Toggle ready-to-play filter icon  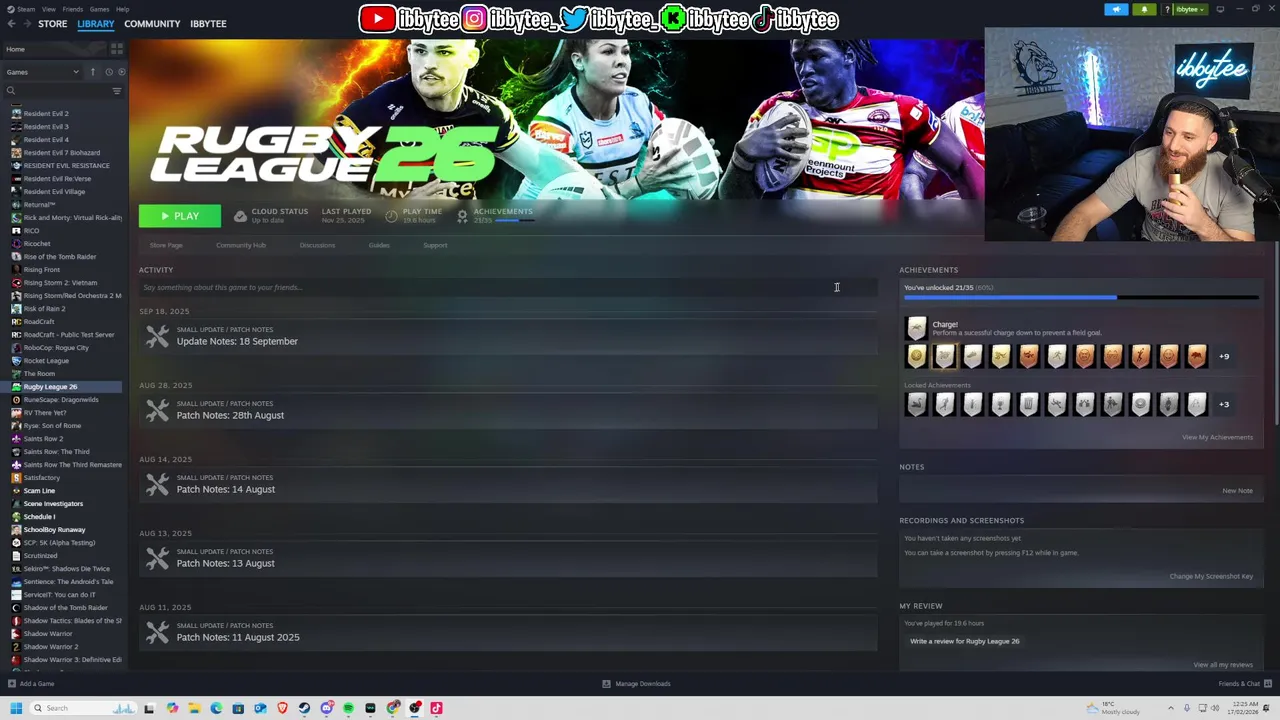[122, 72]
